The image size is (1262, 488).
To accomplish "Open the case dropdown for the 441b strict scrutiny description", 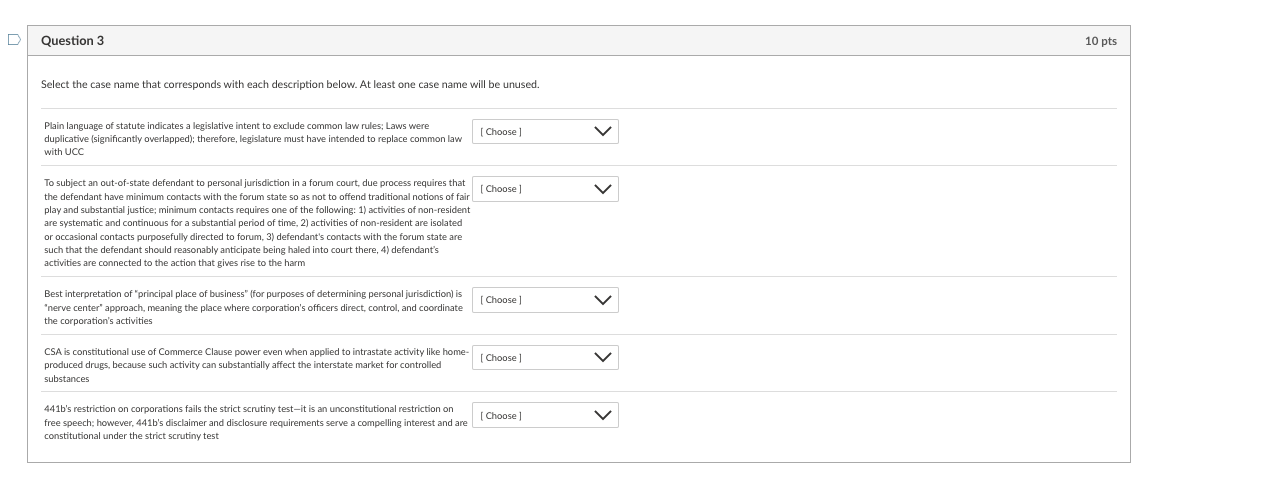I will tap(545, 416).
